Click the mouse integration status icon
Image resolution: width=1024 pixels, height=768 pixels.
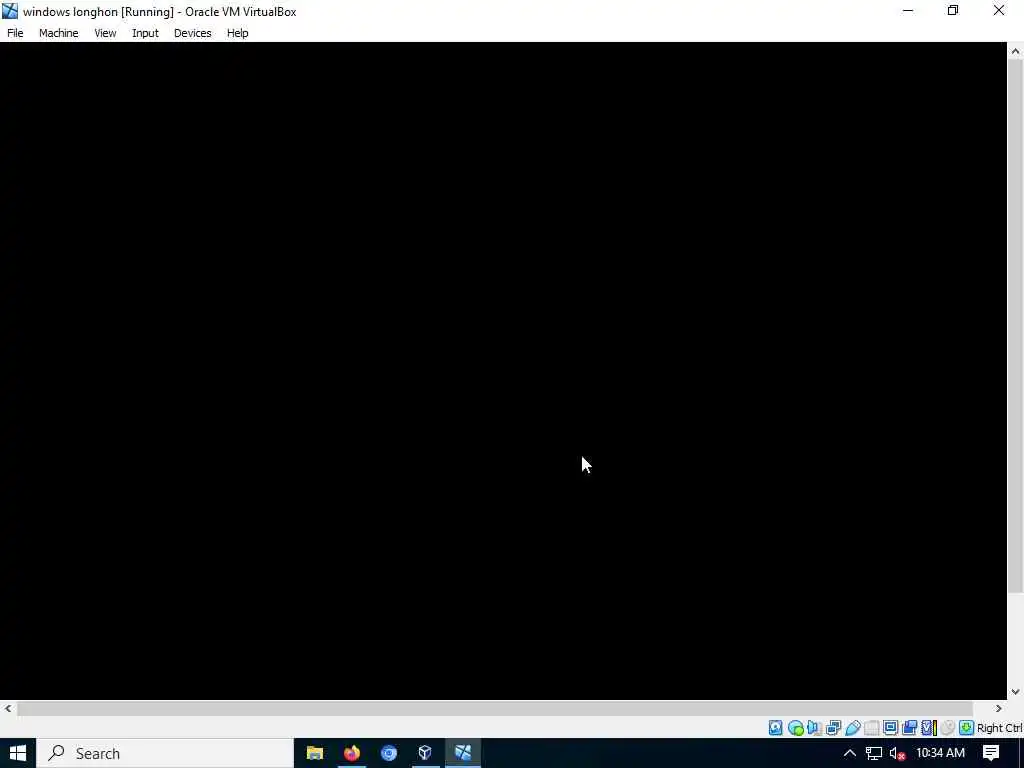coord(948,728)
